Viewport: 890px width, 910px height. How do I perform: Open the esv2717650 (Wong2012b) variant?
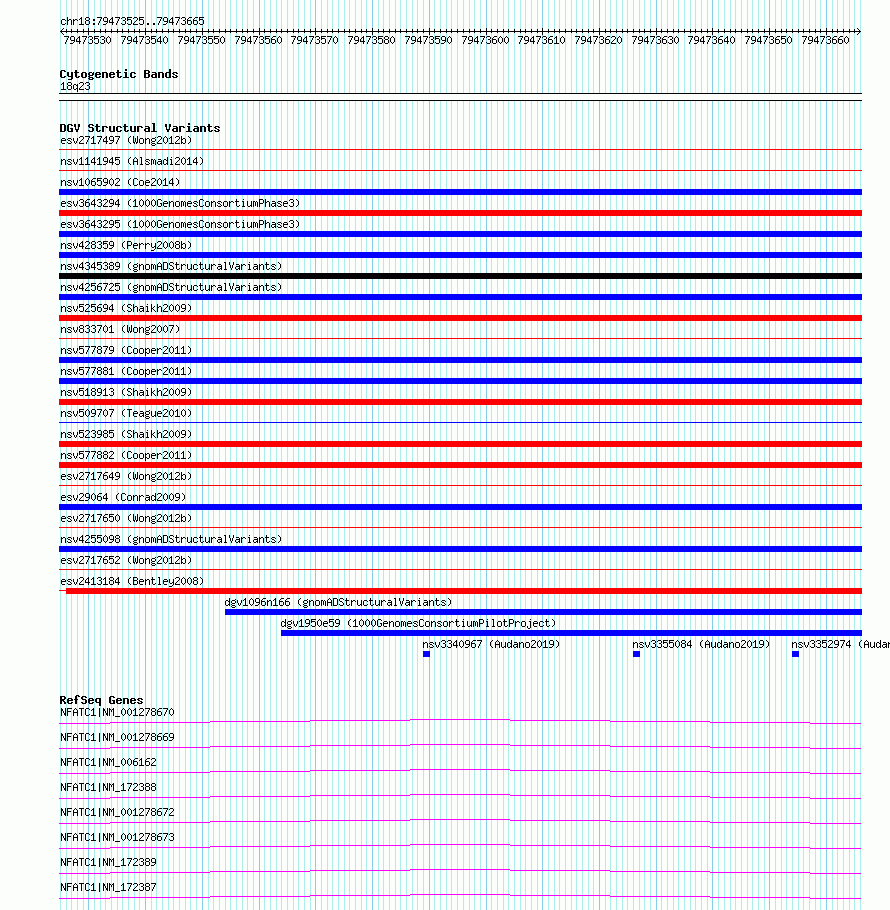point(126,518)
